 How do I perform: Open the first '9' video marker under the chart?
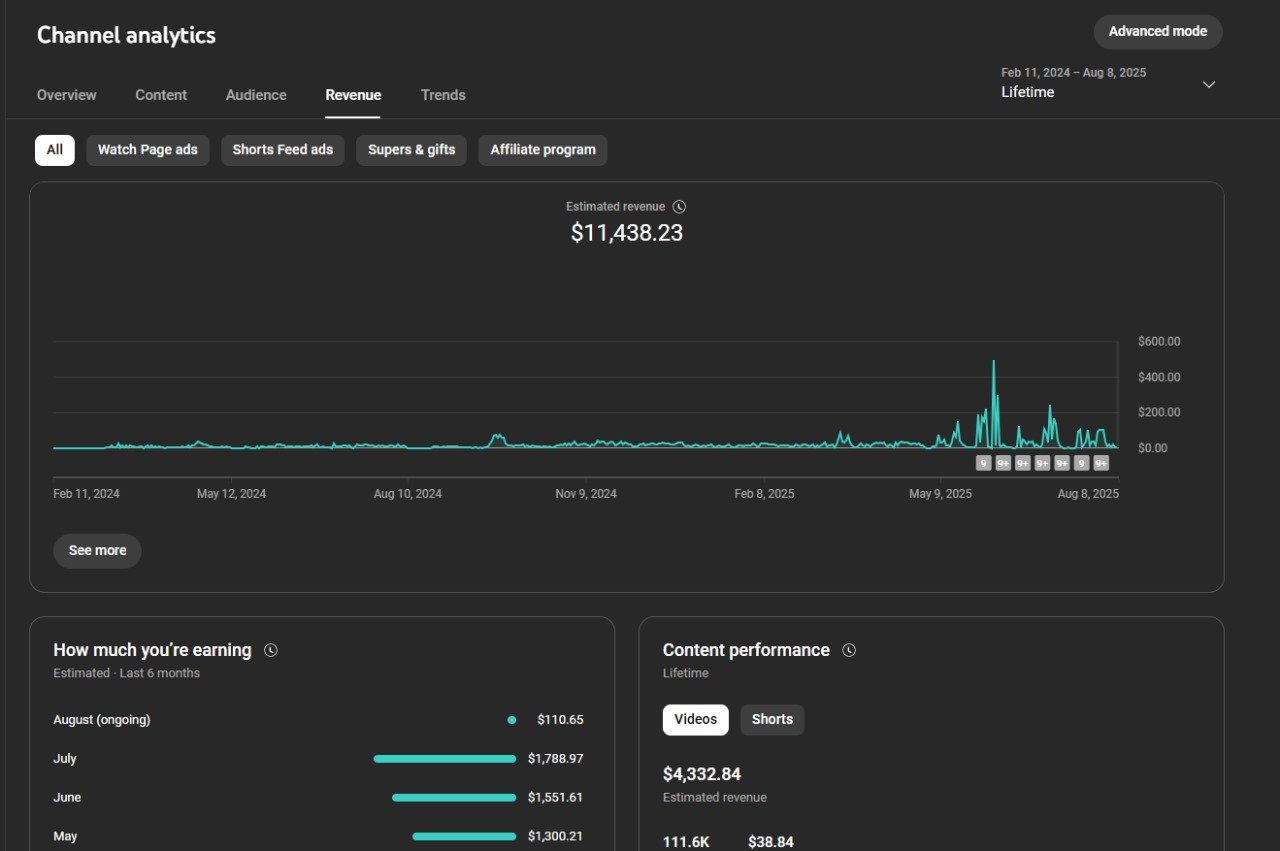pos(983,463)
